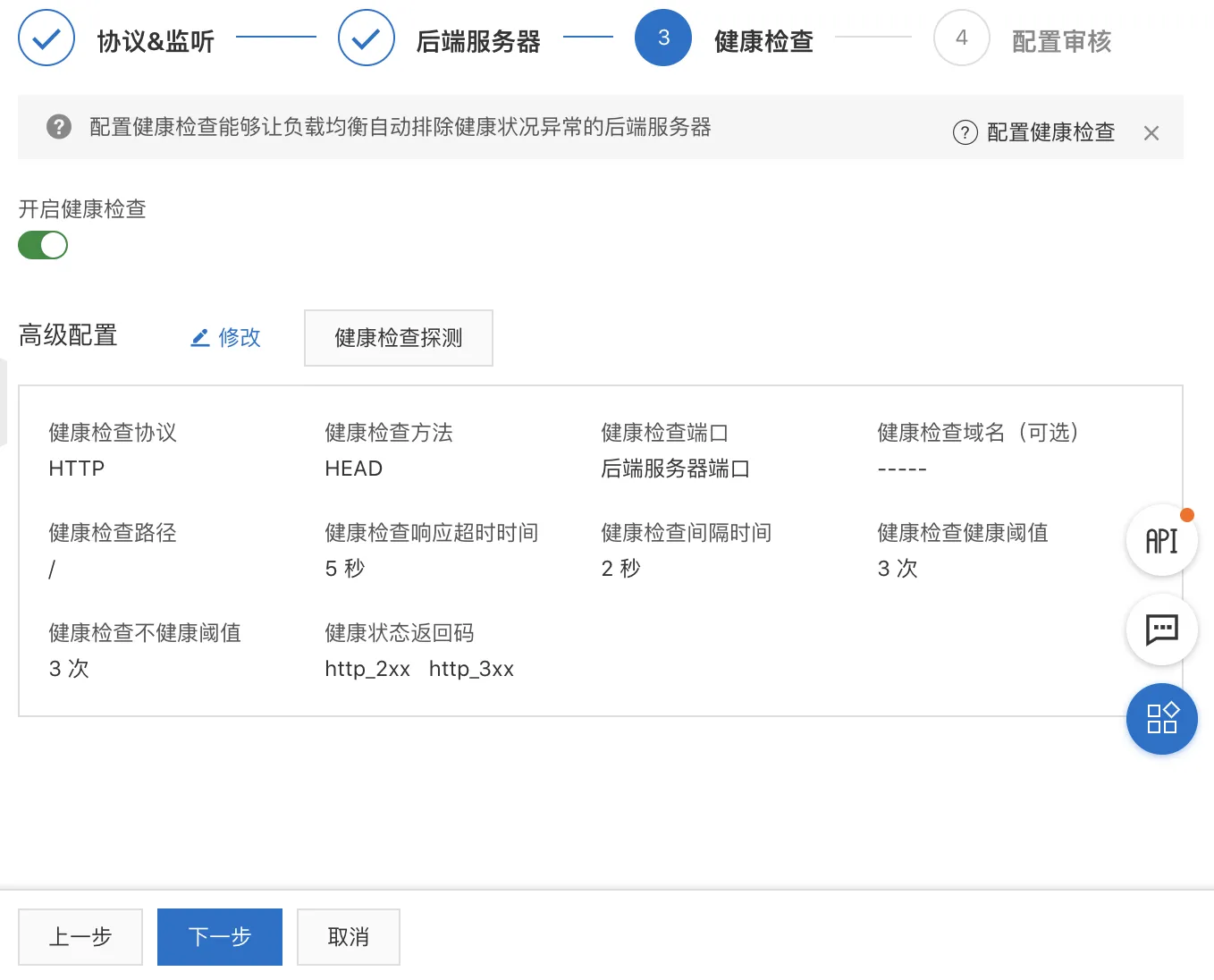Open the blue apps grid floating button
This screenshot has width=1214, height=980.
1161,719
